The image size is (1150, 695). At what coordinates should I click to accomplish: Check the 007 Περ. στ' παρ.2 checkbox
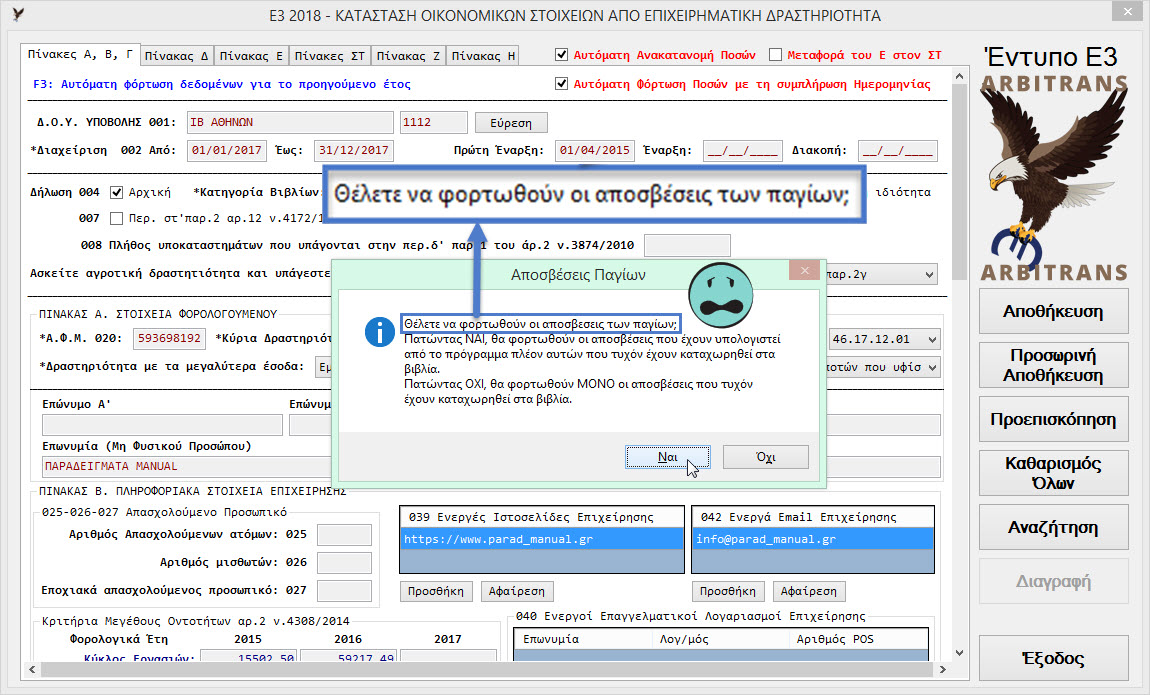pos(116,218)
